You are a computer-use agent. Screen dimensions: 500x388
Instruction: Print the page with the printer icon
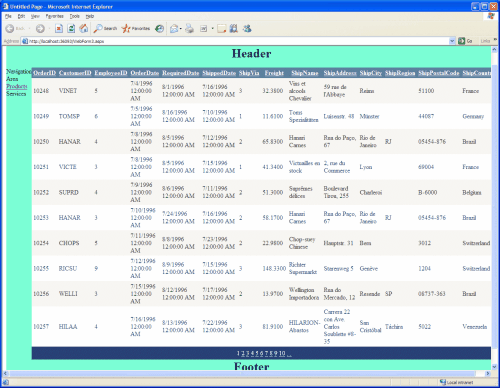[189, 29]
